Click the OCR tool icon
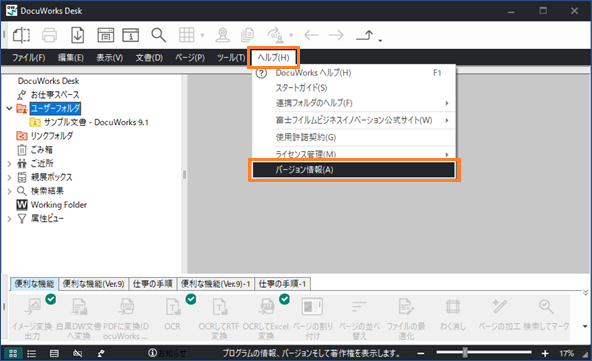 (173, 307)
